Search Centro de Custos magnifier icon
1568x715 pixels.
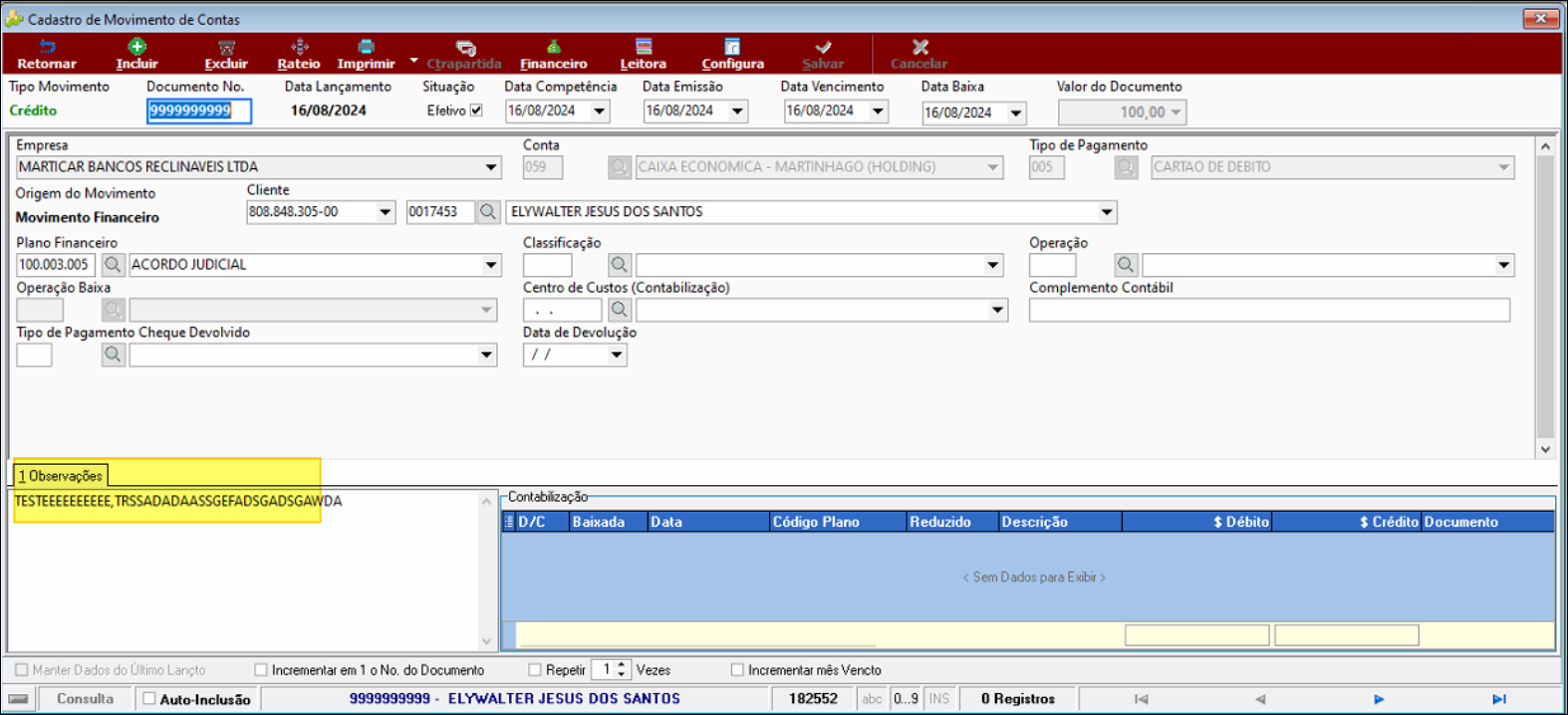(x=620, y=310)
